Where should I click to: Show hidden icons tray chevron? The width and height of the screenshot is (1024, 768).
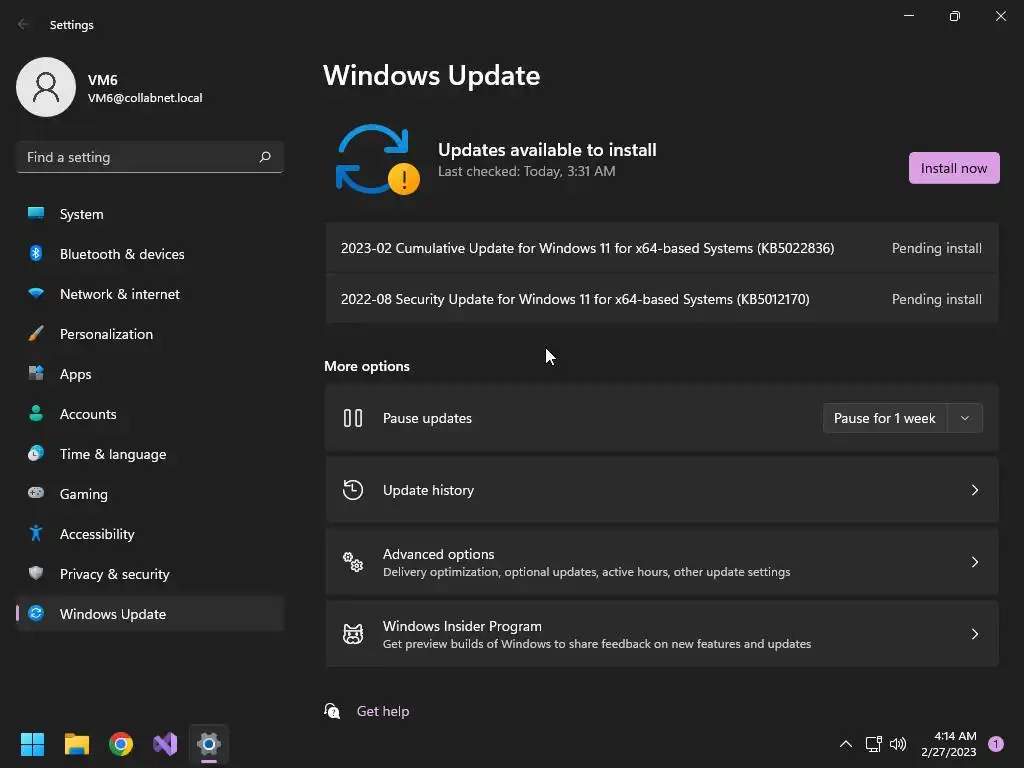845,744
